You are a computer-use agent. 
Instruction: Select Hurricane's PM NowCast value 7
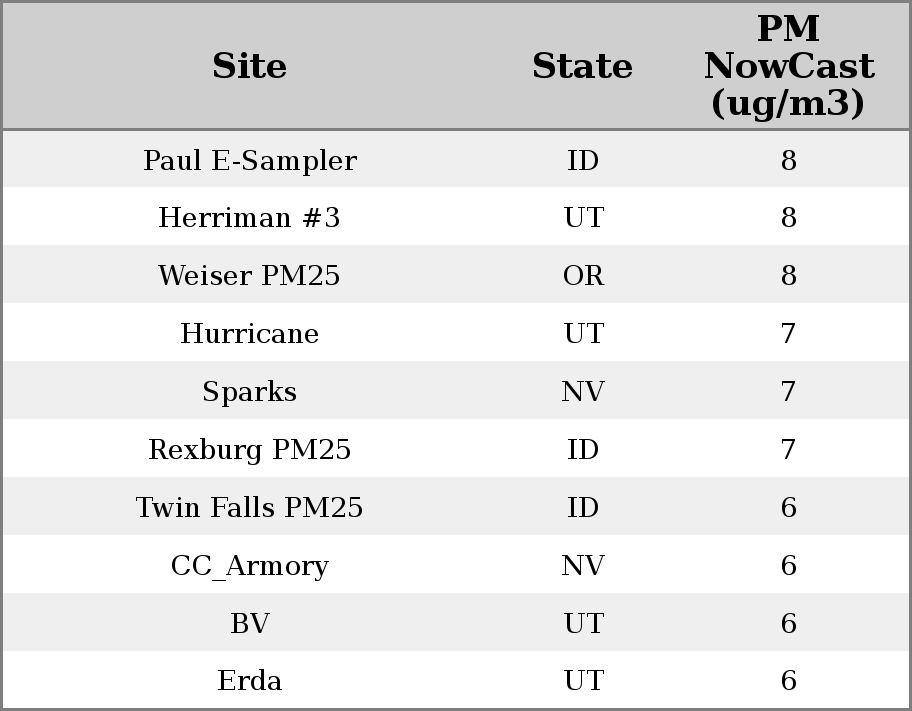point(788,334)
